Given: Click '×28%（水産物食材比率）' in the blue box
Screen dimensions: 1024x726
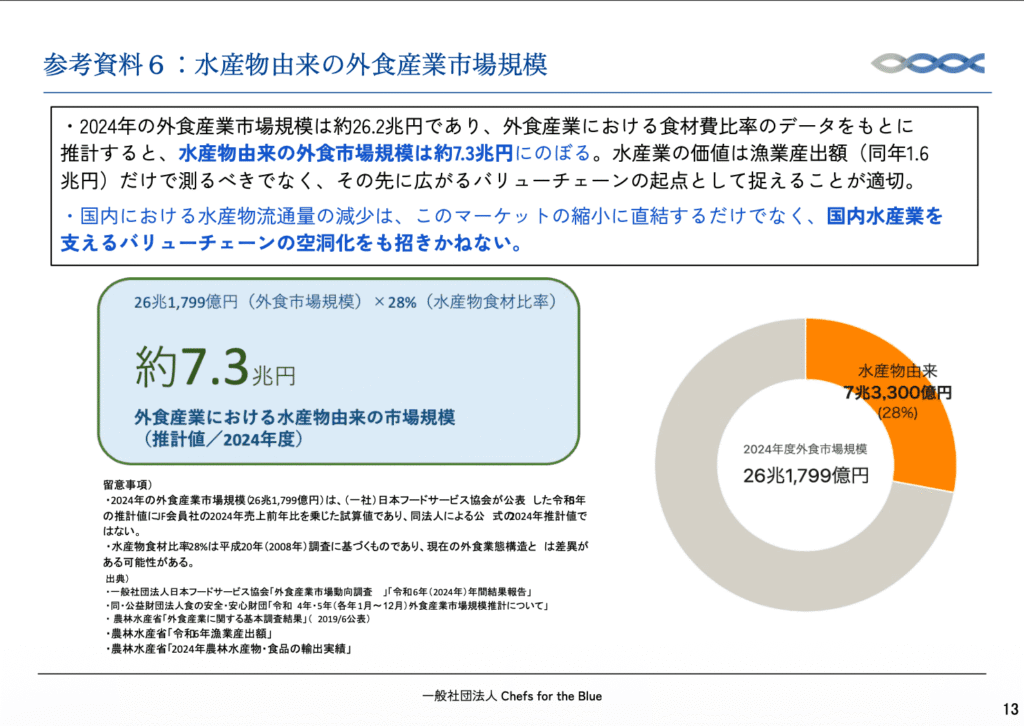Looking at the screenshot, I should click(466, 302).
